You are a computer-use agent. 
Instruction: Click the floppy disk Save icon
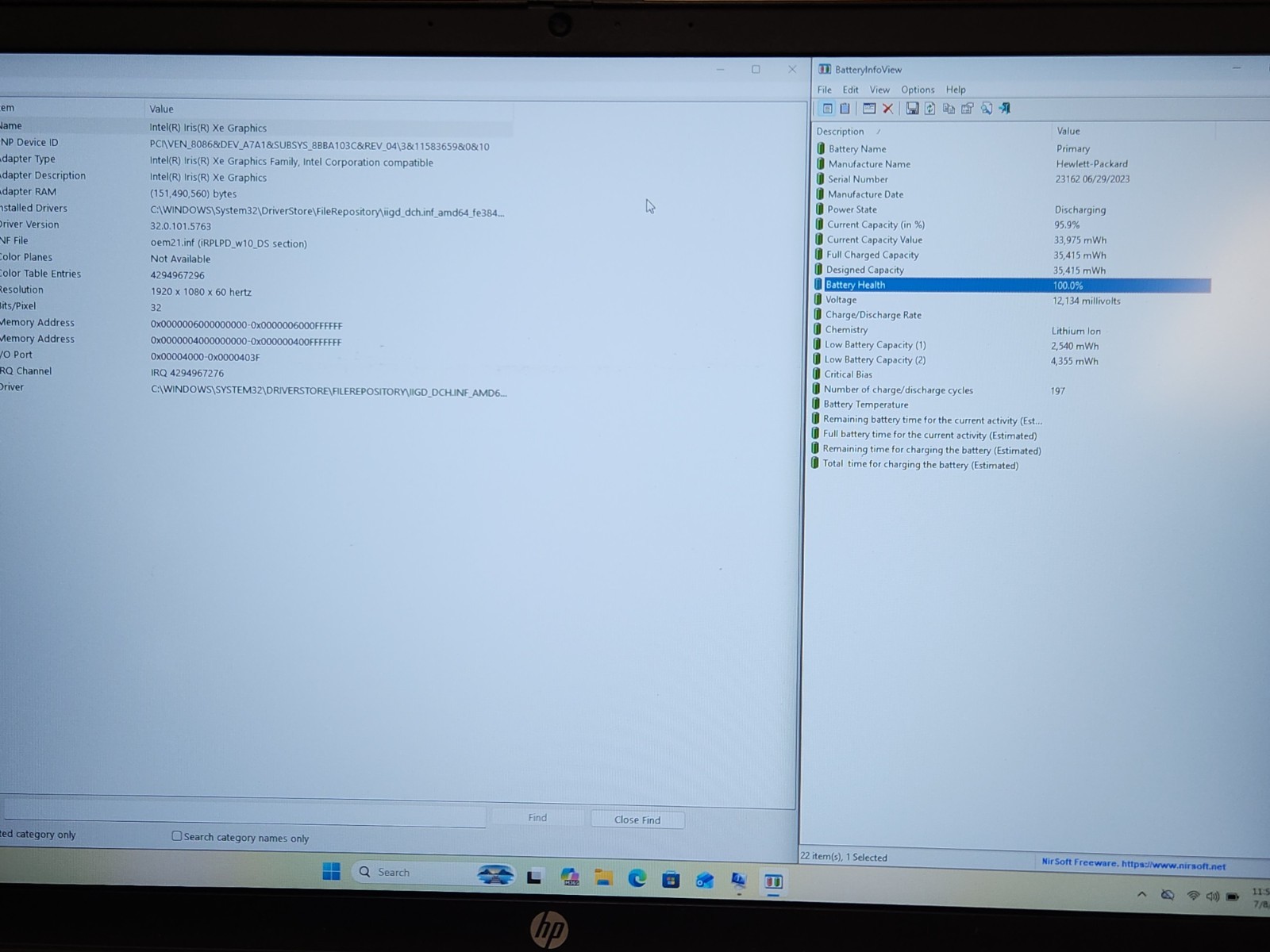click(x=912, y=109)
